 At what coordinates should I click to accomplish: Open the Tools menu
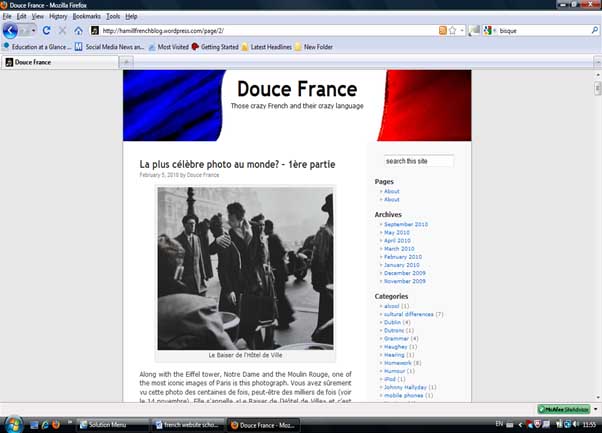[113, 16]
